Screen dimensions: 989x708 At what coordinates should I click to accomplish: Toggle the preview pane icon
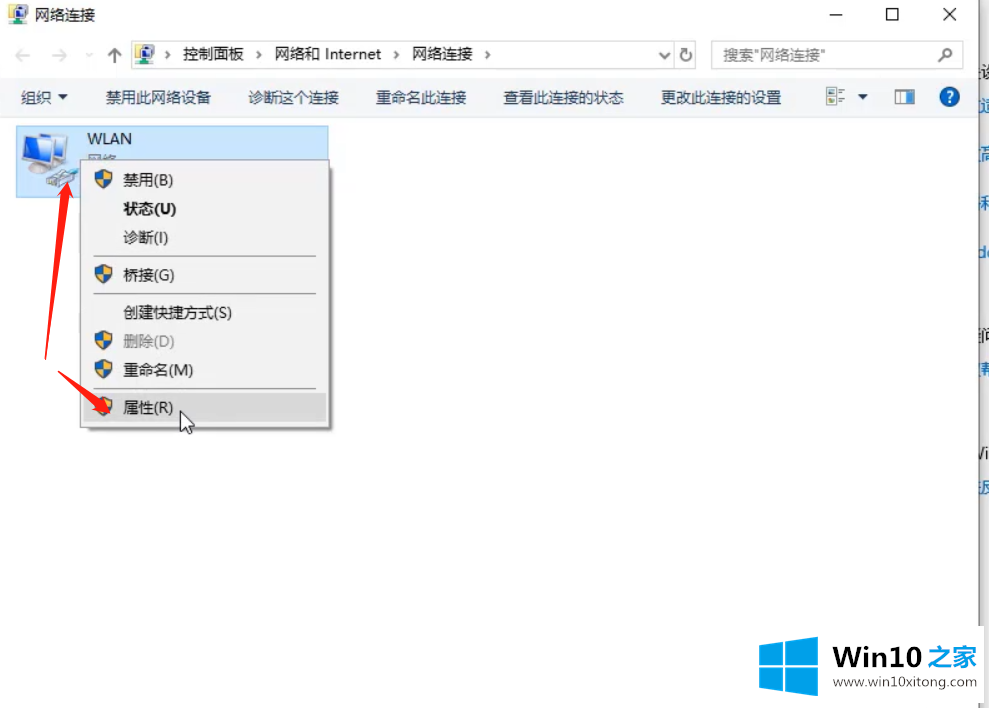904,97
